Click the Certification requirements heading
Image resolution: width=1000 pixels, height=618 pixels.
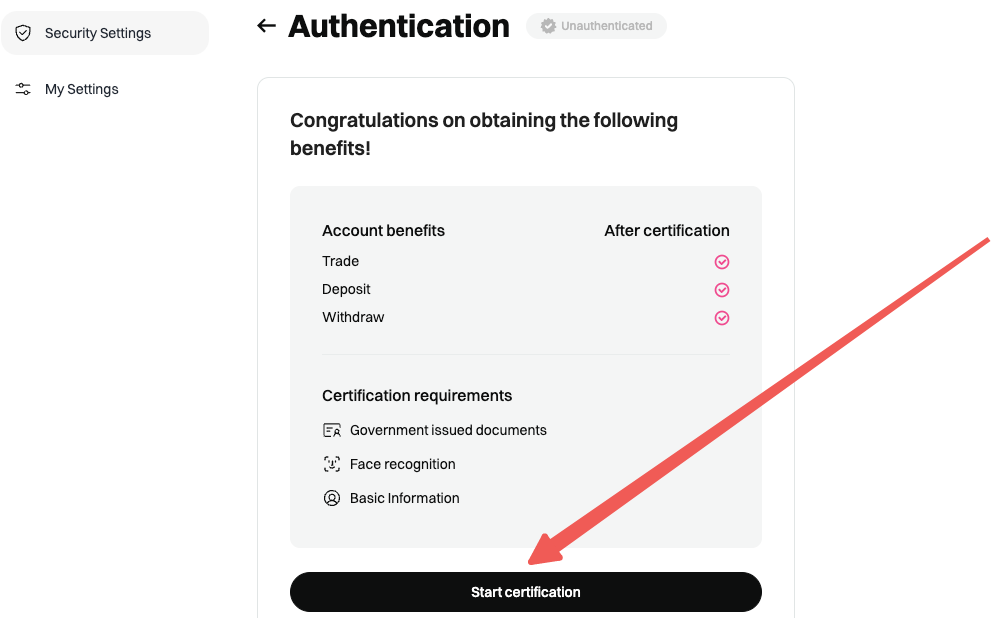[417, 395]
